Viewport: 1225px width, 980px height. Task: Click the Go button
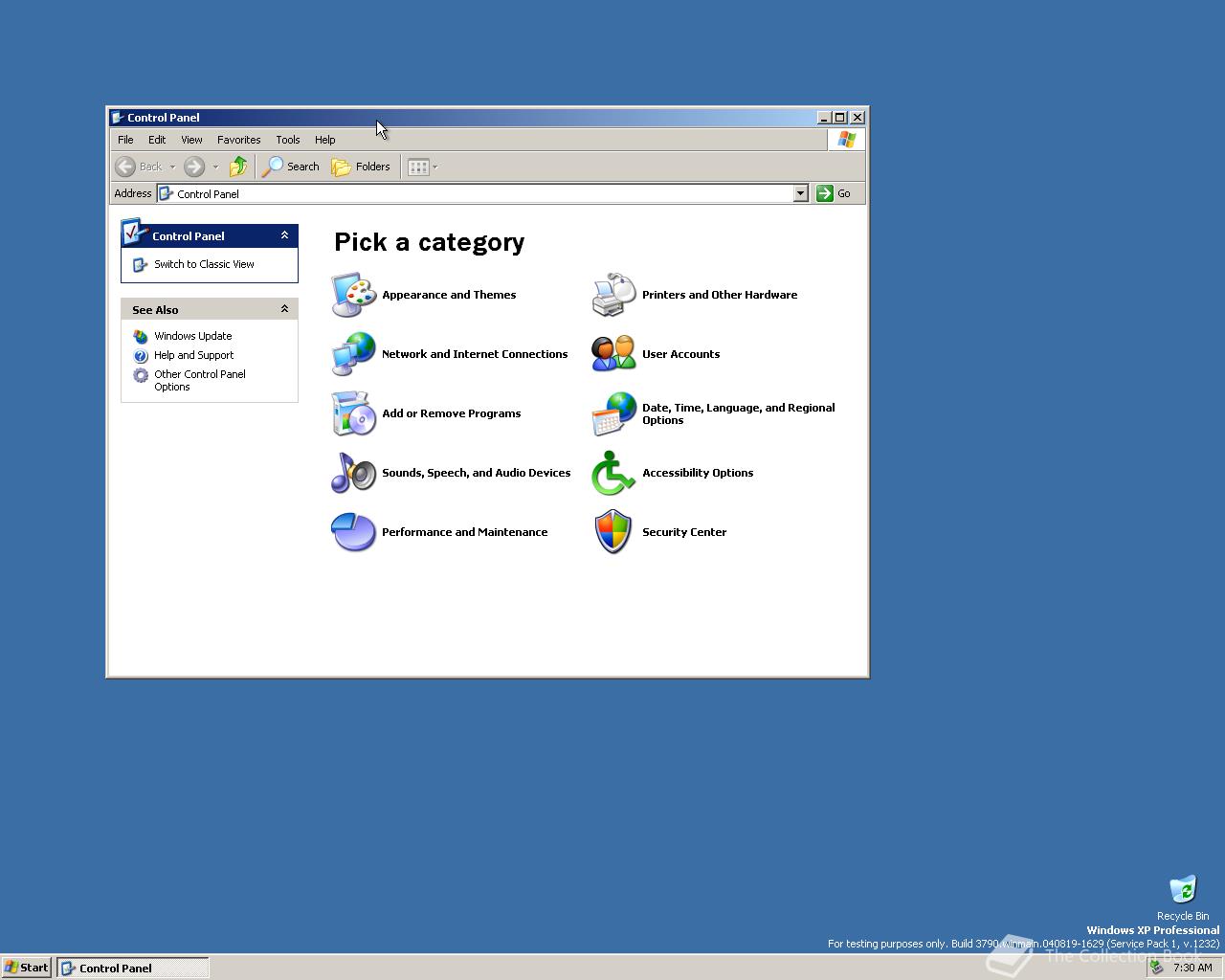coord(835,193)
